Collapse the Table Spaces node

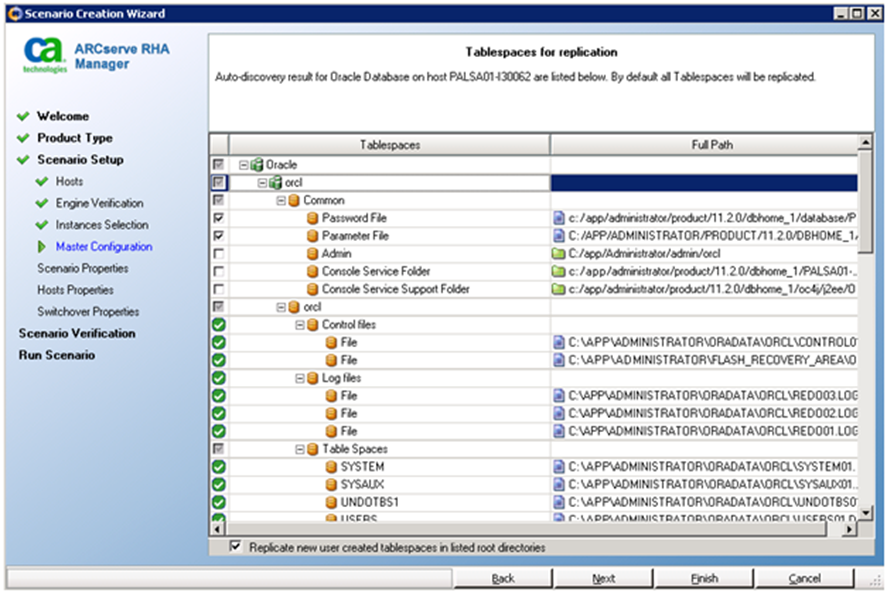click(300, 450)
